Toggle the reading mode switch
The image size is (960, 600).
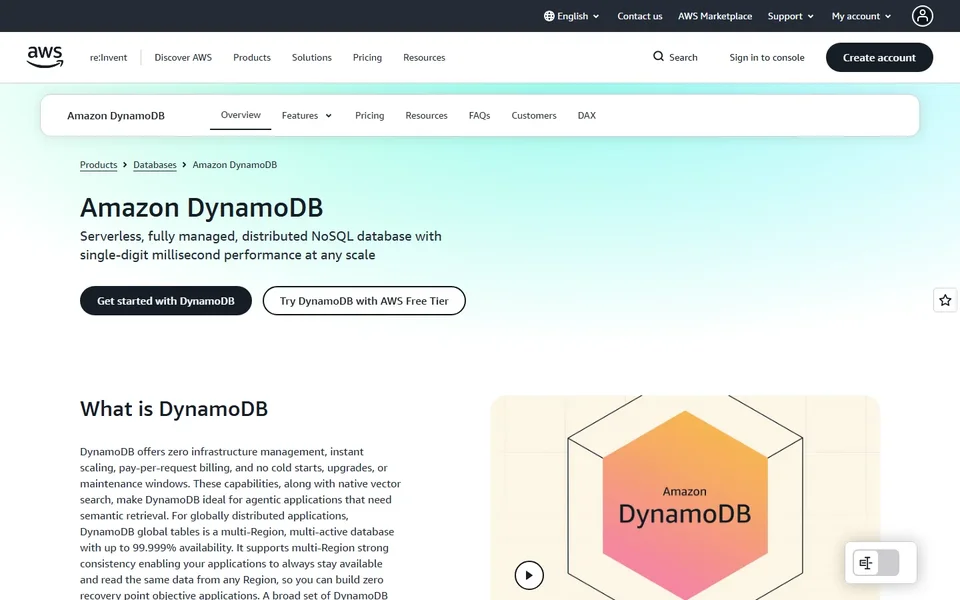pyautogui.click(x=876, y=563)
